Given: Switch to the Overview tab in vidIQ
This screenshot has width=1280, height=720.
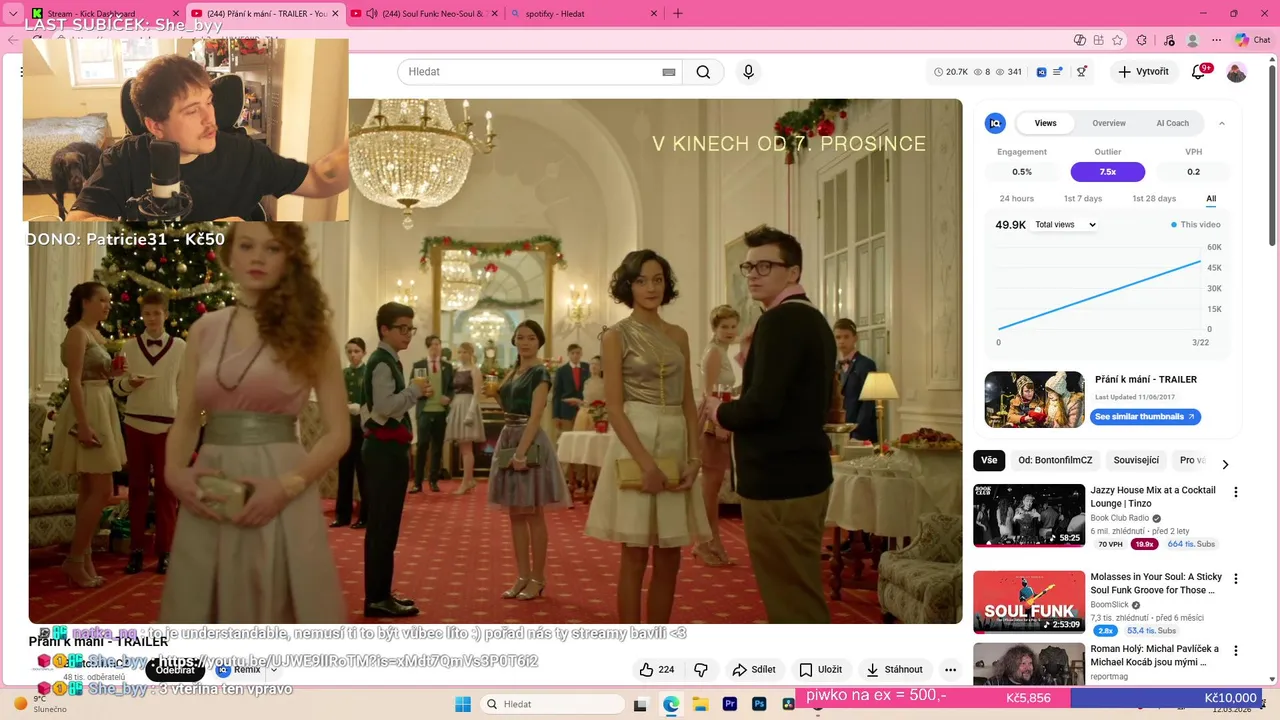Looking at the screenshot, I should pyautogui.click(x=1109, y=123).
